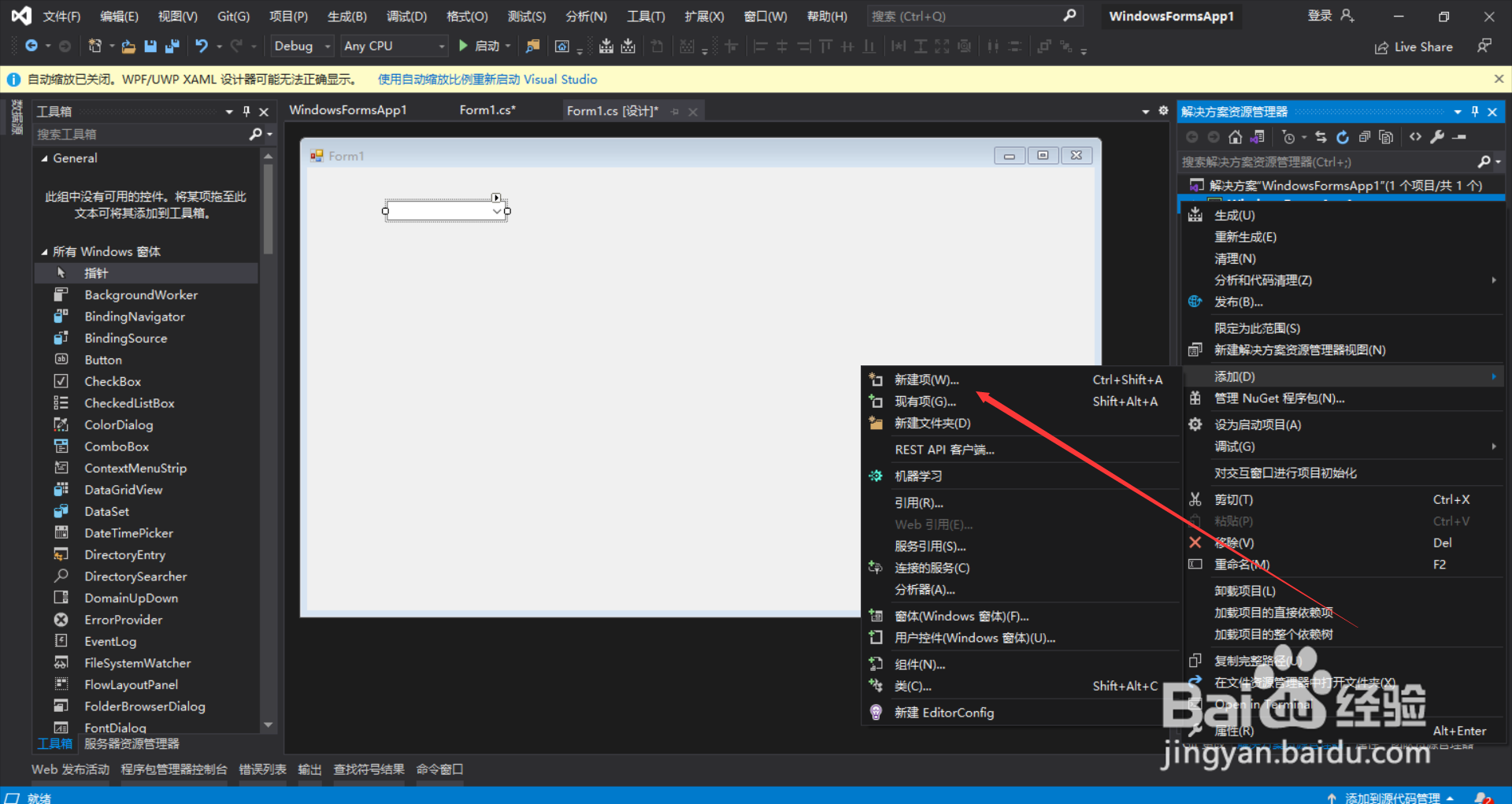Click 使用自动缩放比例重新启动 Visual Studio link
Viewport: 1512px width, 804px height.
(x=487, y=79)
